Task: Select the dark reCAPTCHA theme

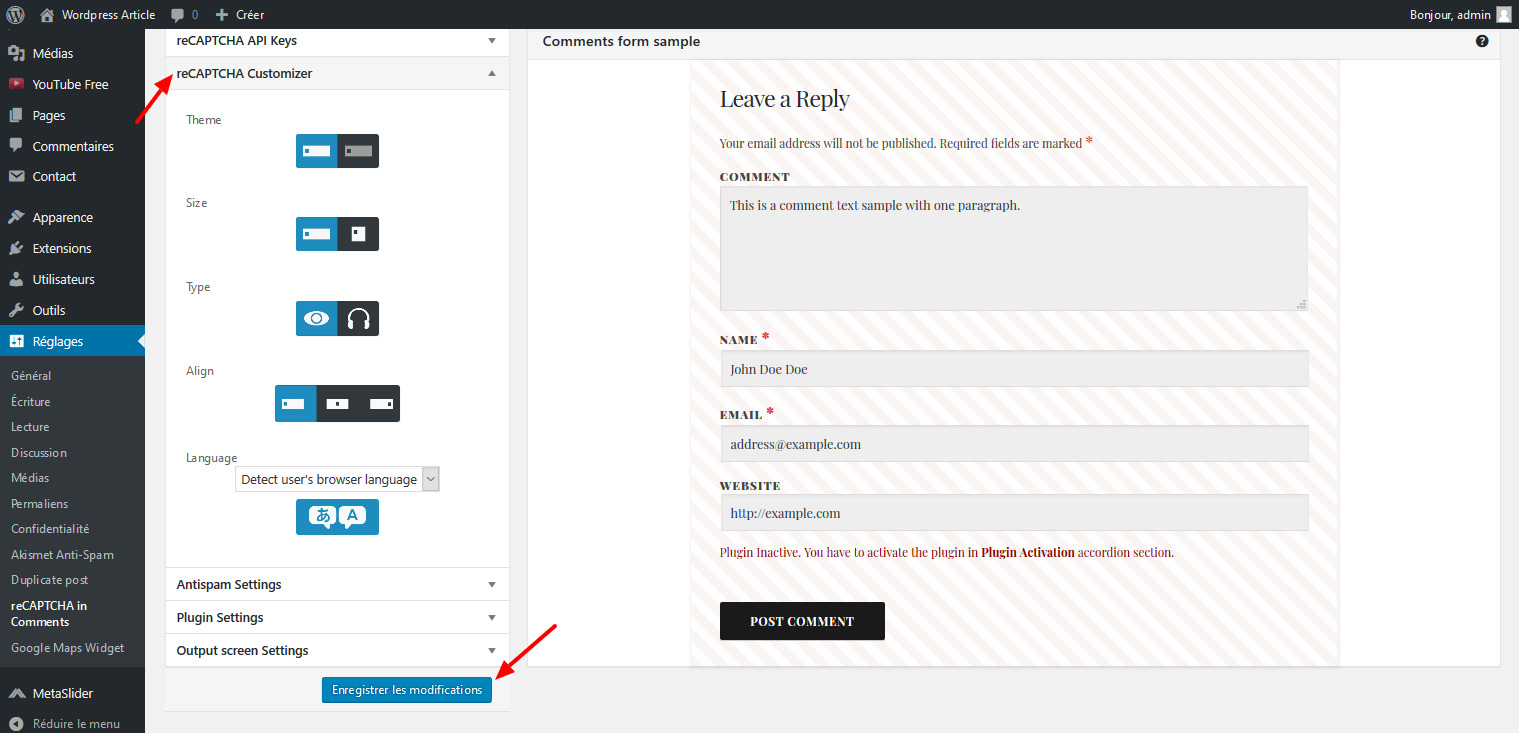Action: 358,151
